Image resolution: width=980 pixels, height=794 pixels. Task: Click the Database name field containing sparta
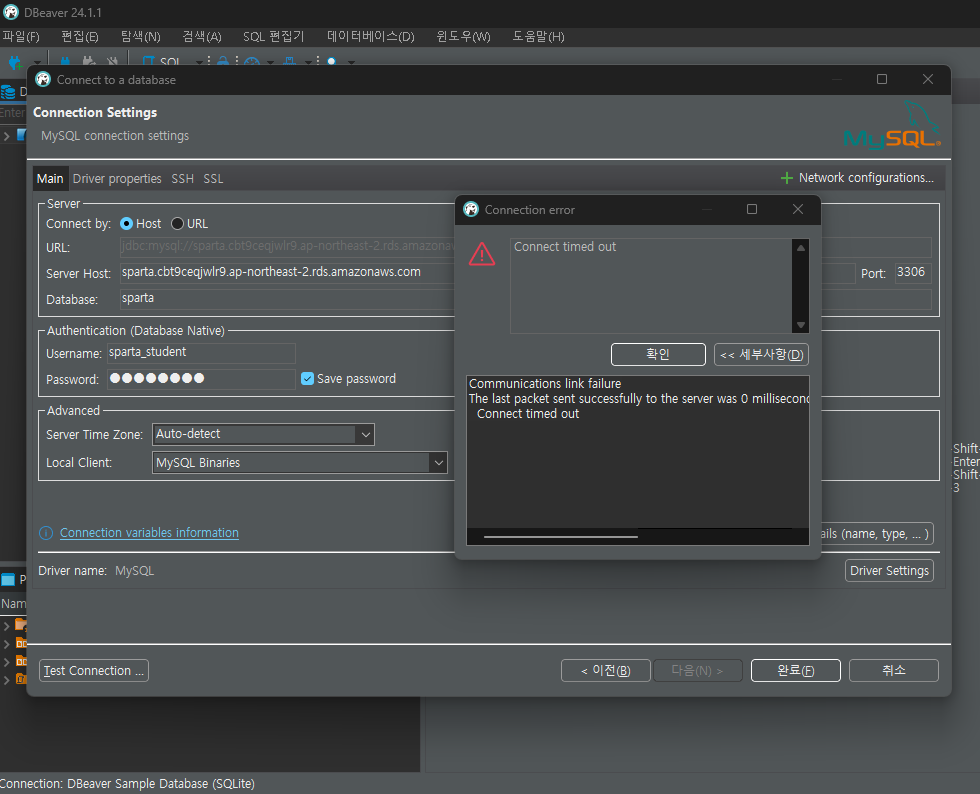[288, 299]
